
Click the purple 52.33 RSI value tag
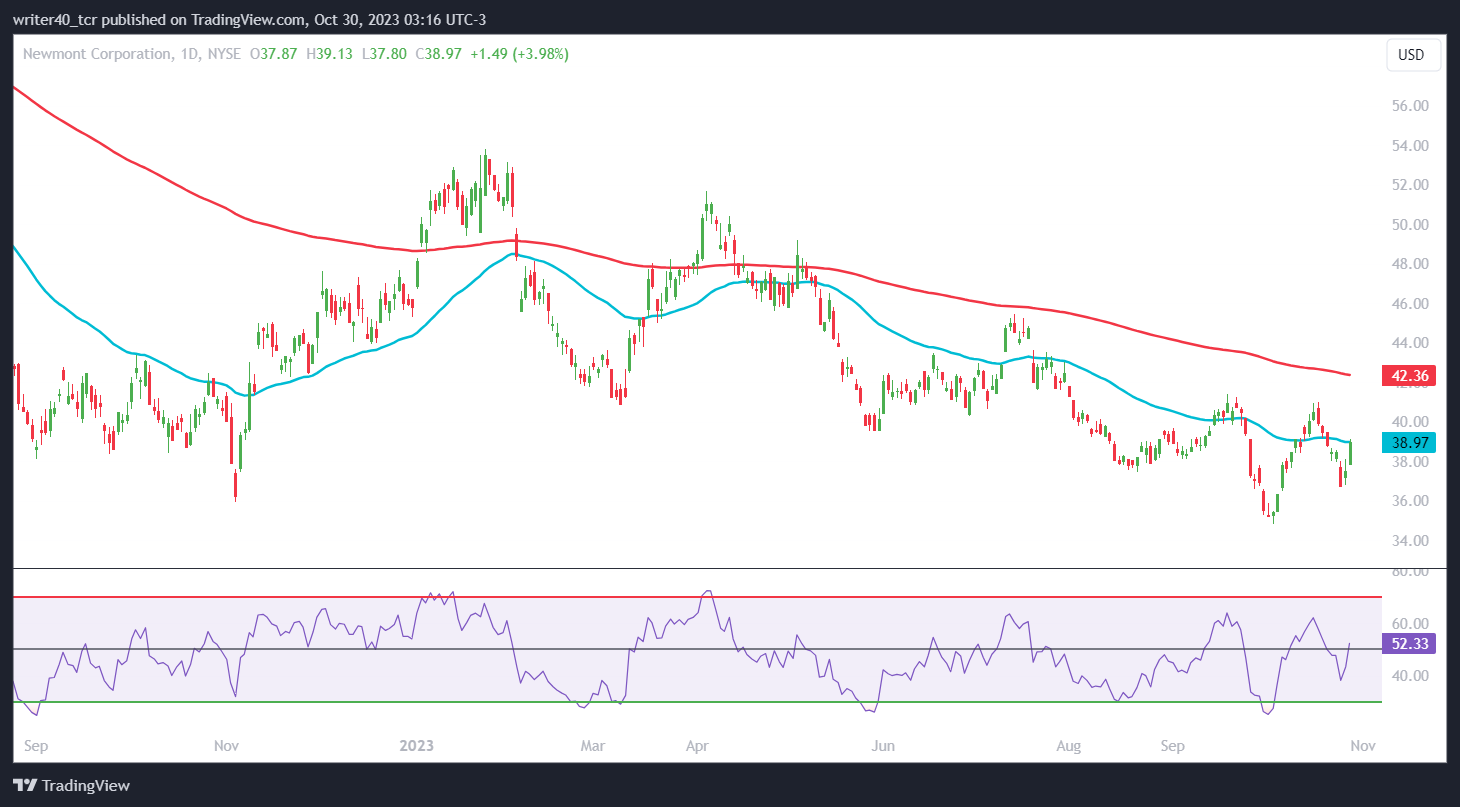click(x=1408, y=644)
